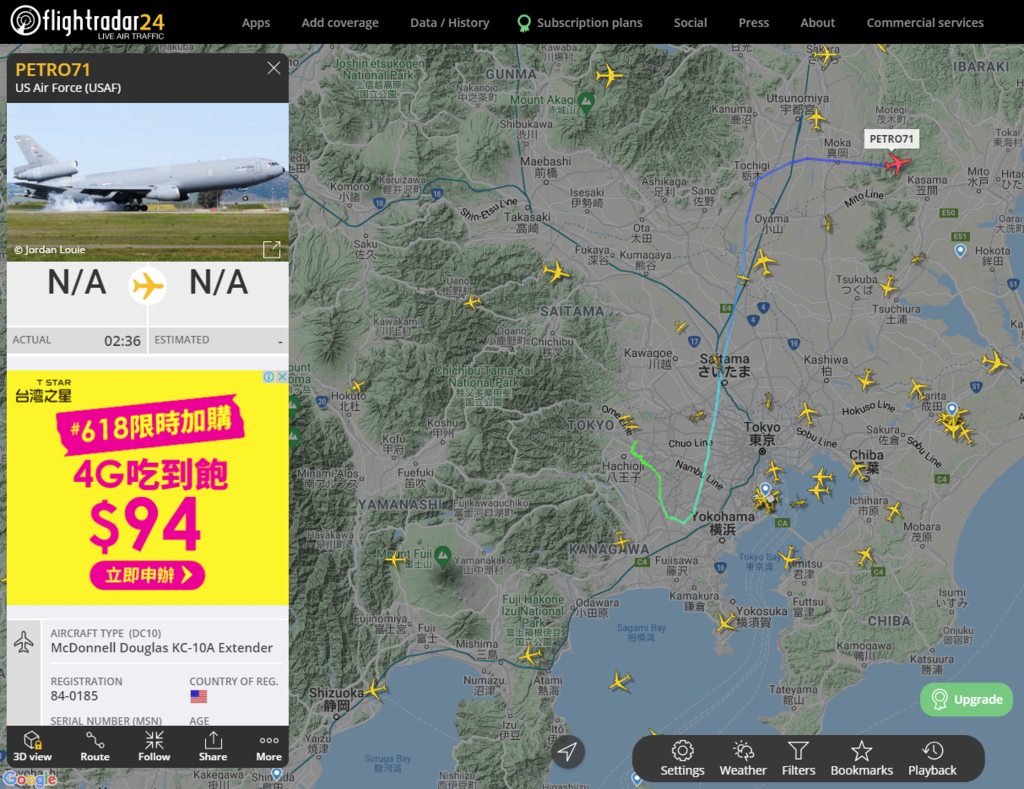Click the T Star advertisement banner

pyautogui.click(x=148, y=488)
